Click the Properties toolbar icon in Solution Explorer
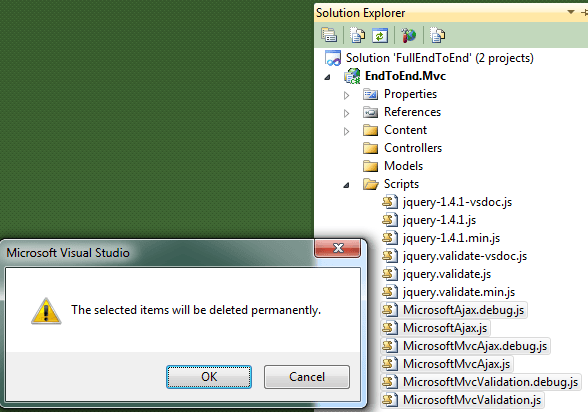The height and width of the screenshot is (412, 588). click(329, 35)
